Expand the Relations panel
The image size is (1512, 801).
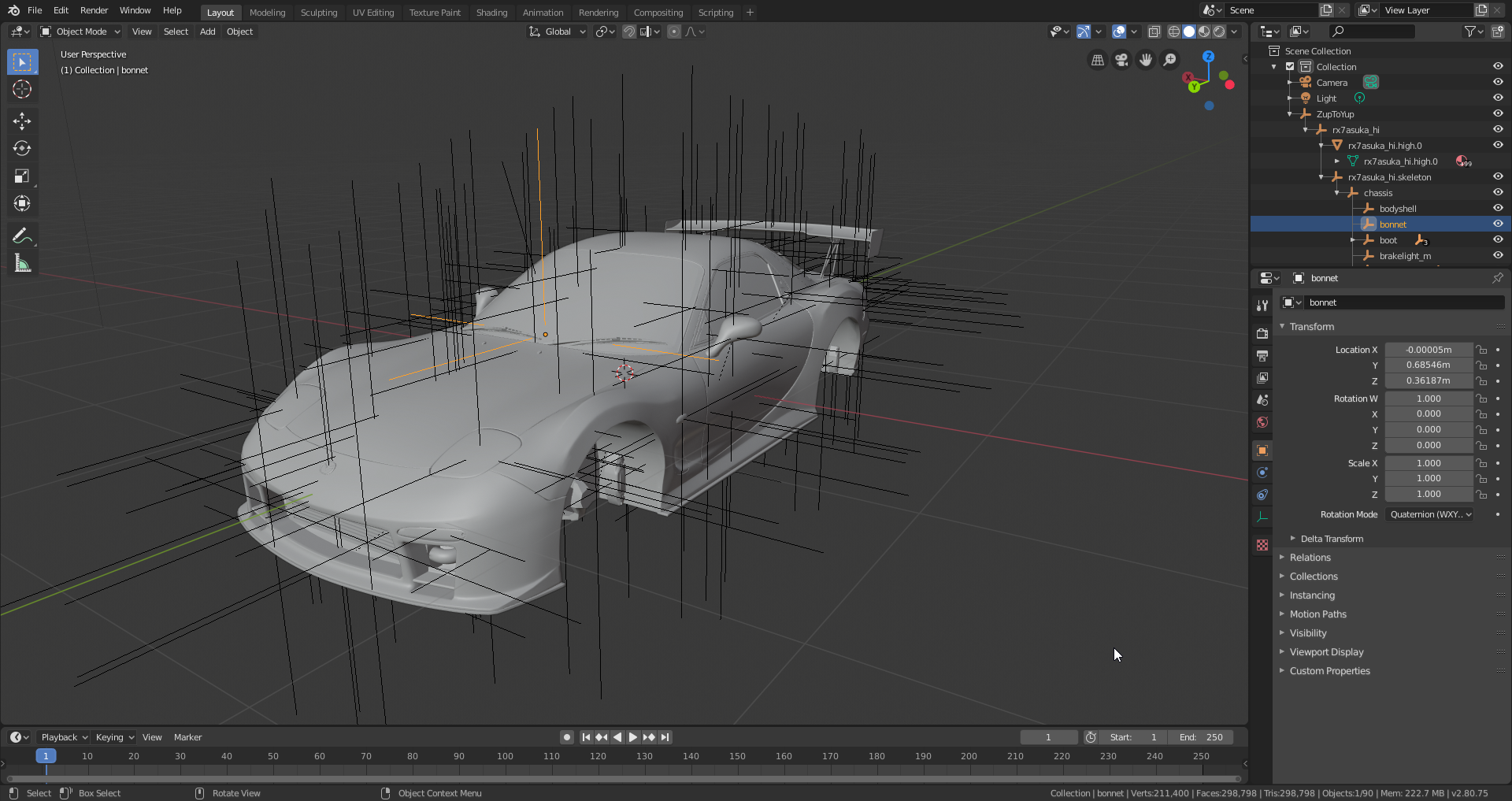click(x=1310, y=558)
